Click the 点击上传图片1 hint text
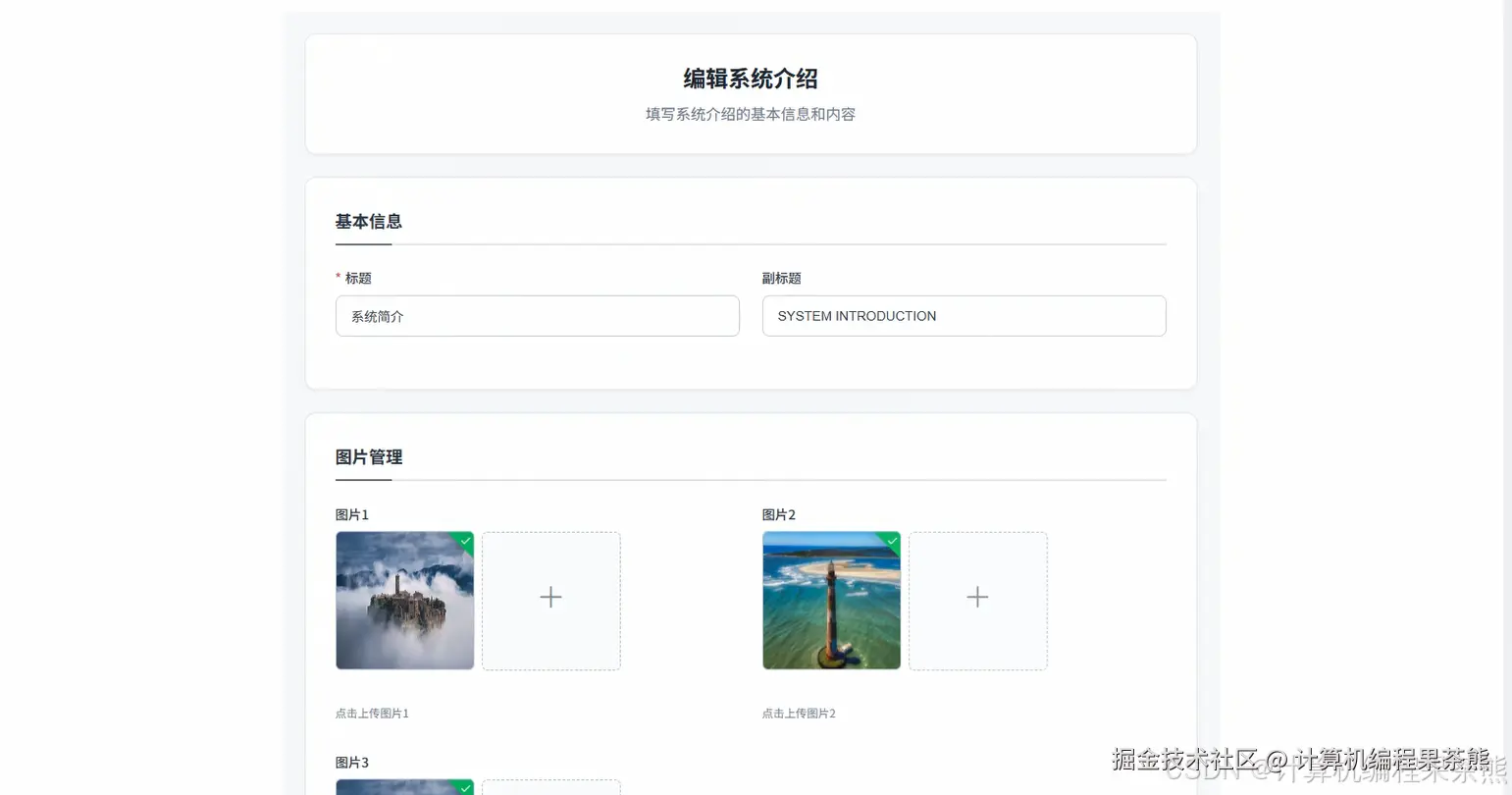Image resolution: width=1512 pixels, height=795 pixels. coord(372,714)
